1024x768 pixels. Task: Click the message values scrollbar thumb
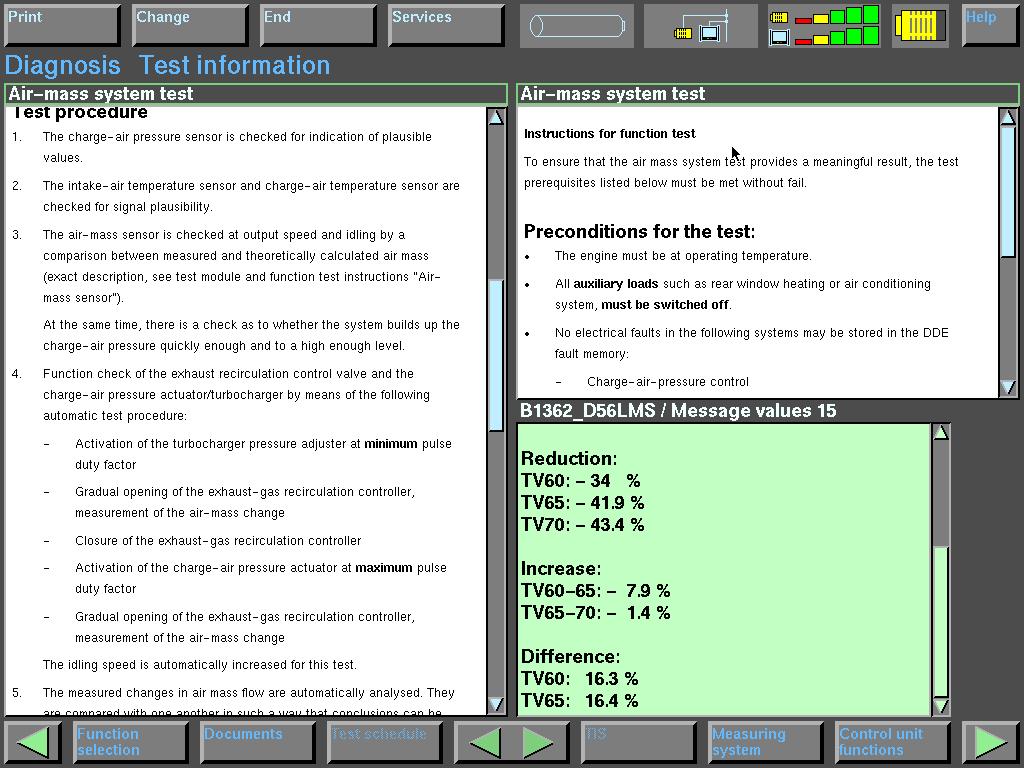point(940,620)
